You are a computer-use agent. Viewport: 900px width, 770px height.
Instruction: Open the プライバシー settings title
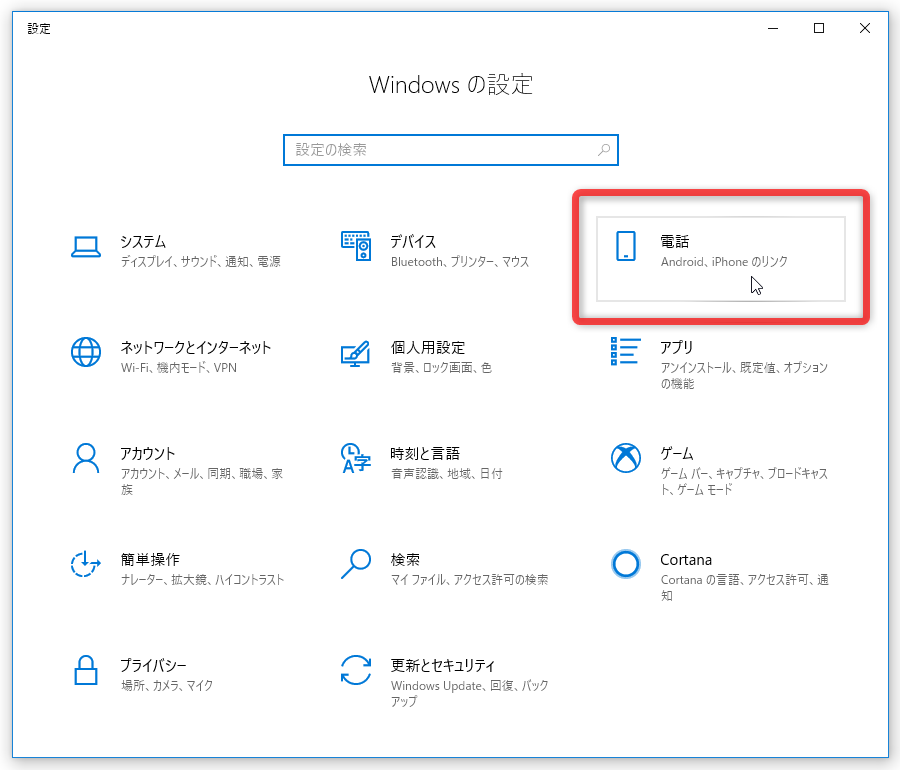click(x=153, y=666)
